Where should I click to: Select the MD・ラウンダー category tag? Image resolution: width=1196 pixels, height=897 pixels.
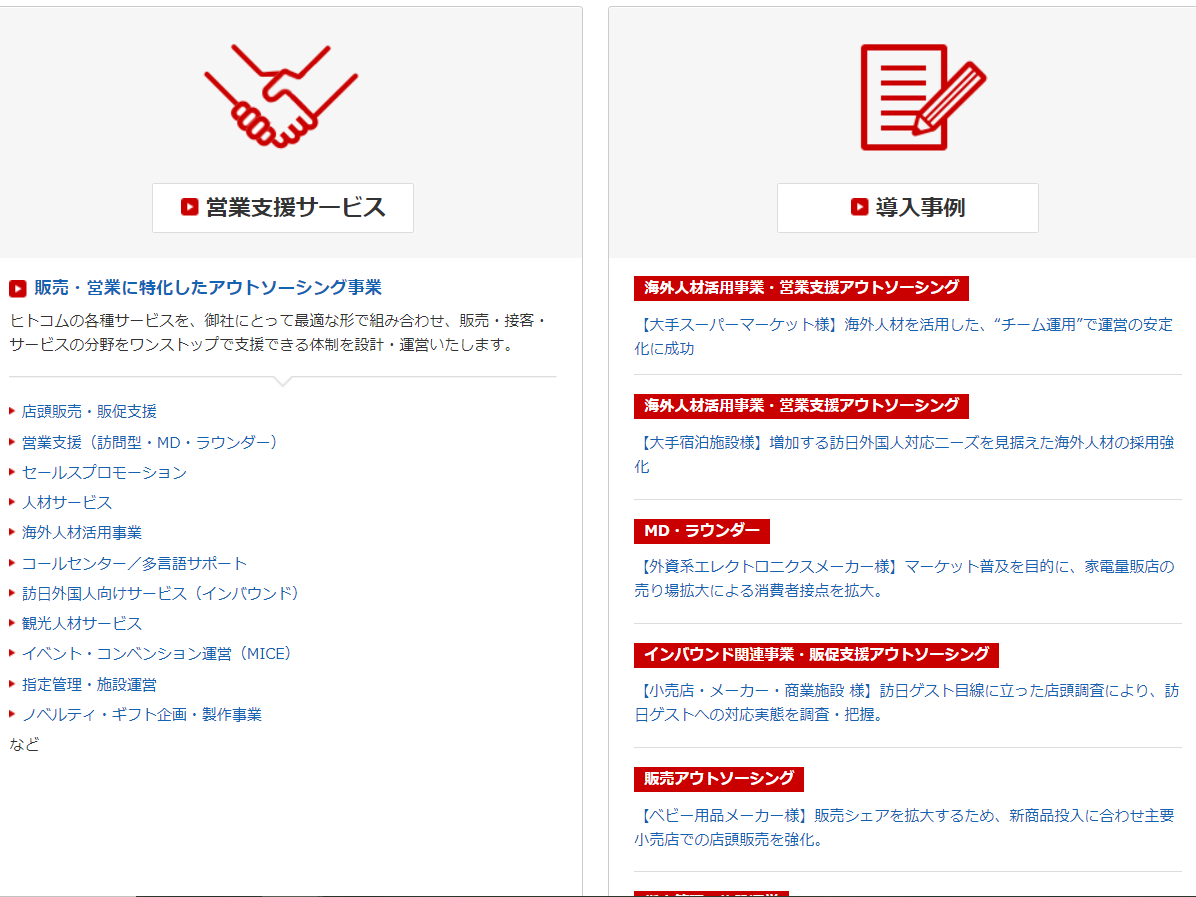pos(703,531)
